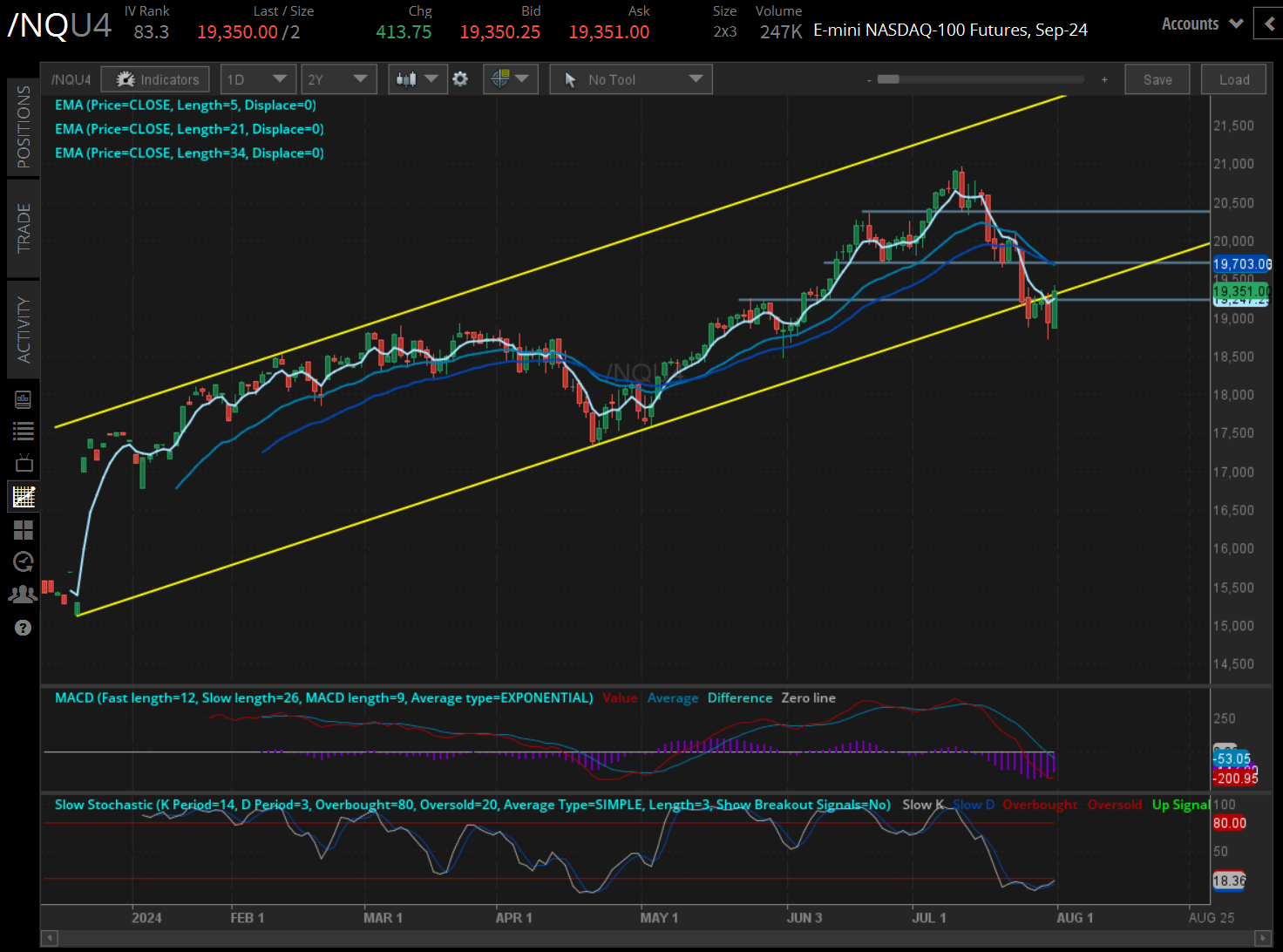The image size is (1283, 952).
Task: Click the /NQU4 symbol label in chart toolbar
Action: click(x=71, y=79)
